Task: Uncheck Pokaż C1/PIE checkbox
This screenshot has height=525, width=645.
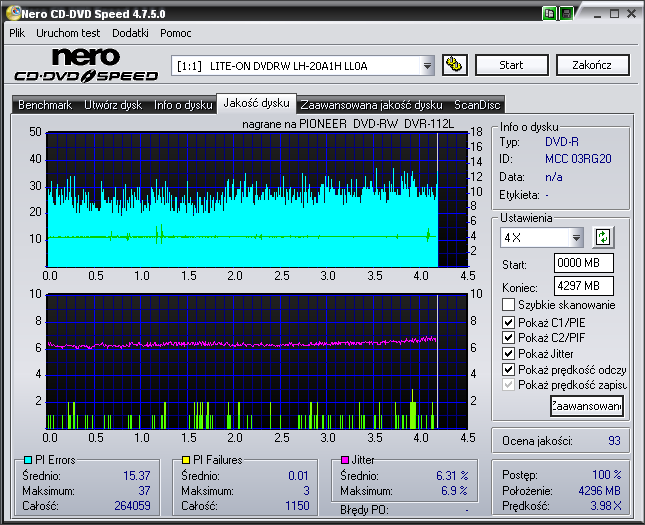Action: click(x=508, y=322)
